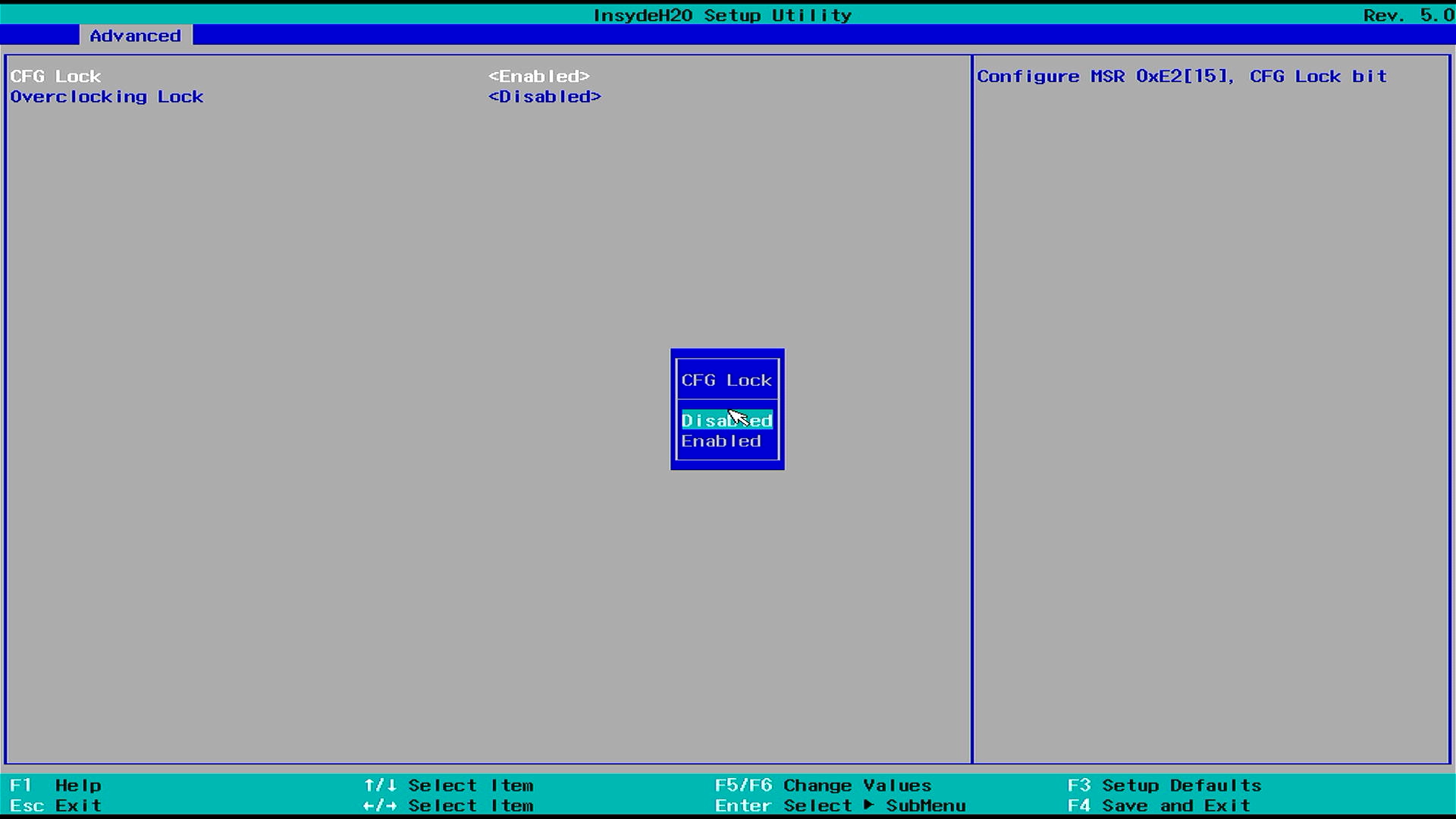Click the CFG Lock help description text
This screenshot has width=1456, height=819.
pyautogui.click(x=1181, y=77)
